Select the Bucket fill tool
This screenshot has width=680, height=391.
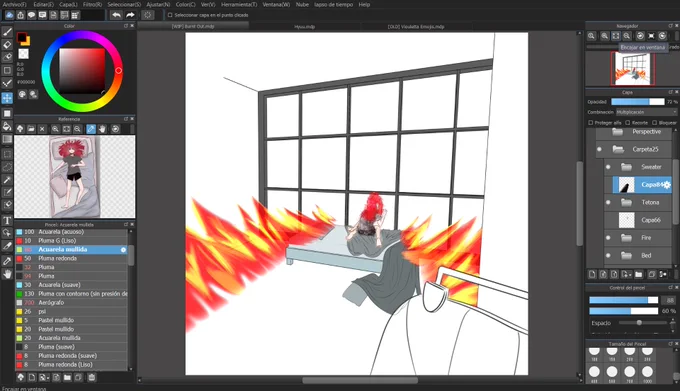7,126
